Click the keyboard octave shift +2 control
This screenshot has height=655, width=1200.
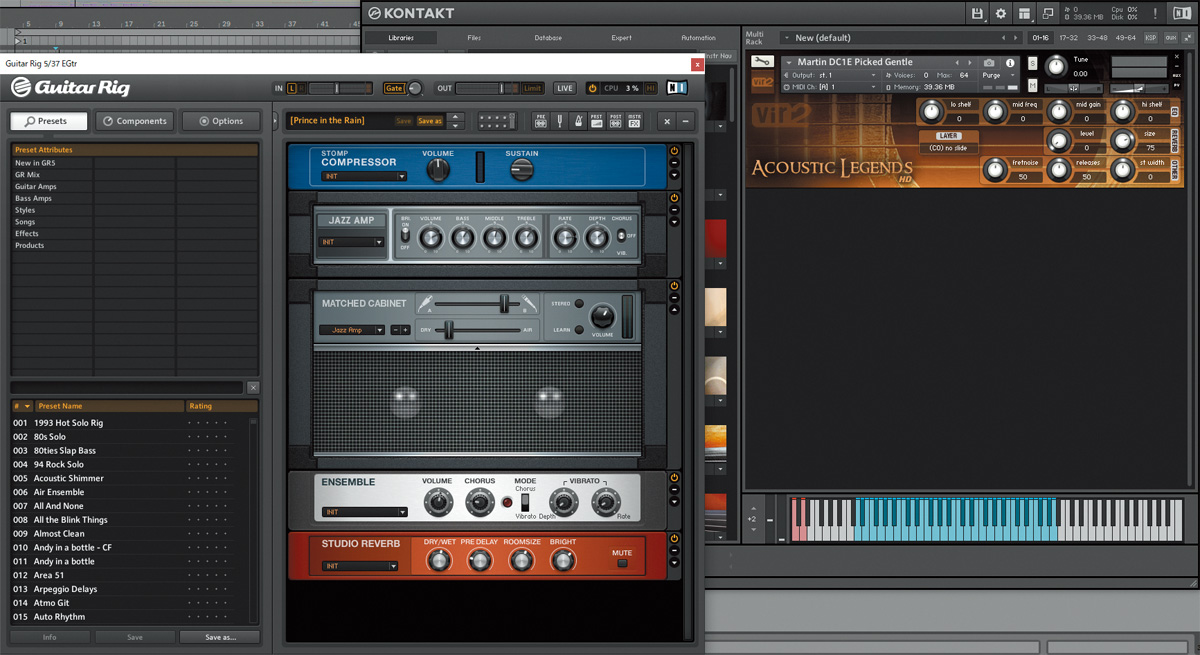(x=752, y=519)
